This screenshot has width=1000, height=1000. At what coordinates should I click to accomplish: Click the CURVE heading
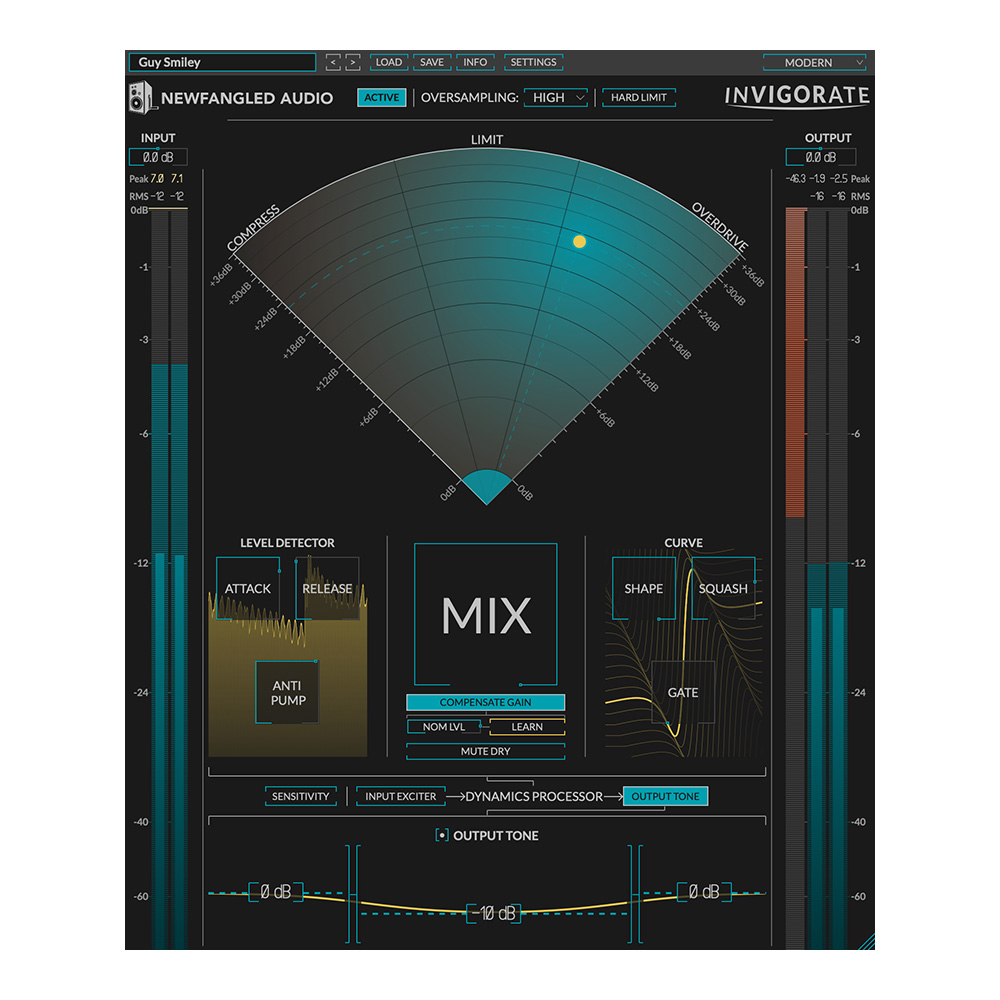tap(683, 543)
